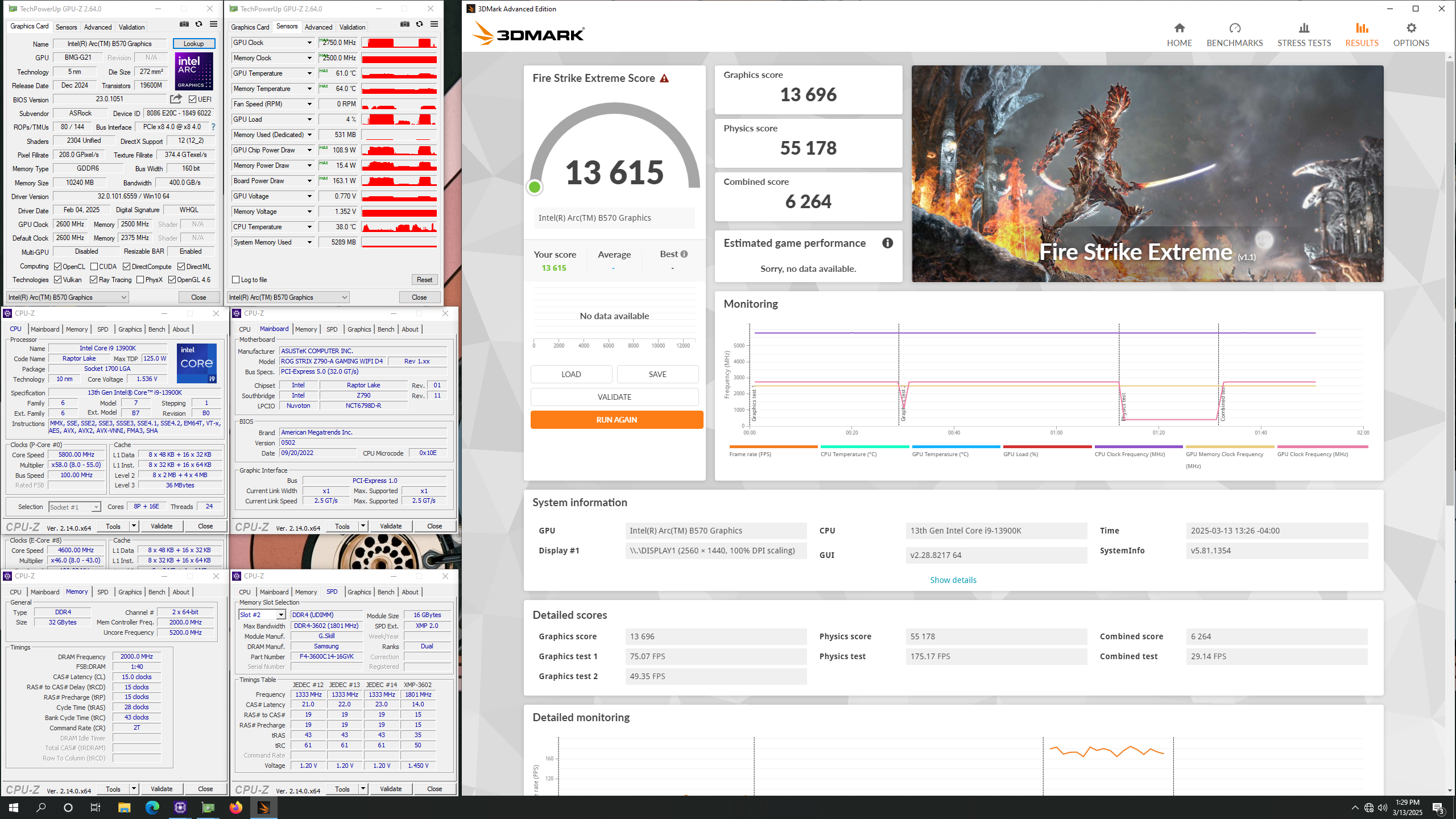Toggle the PhysX checkbox in GPU-Z
This screenshot has width=1456, height=819.
point(140,280)
